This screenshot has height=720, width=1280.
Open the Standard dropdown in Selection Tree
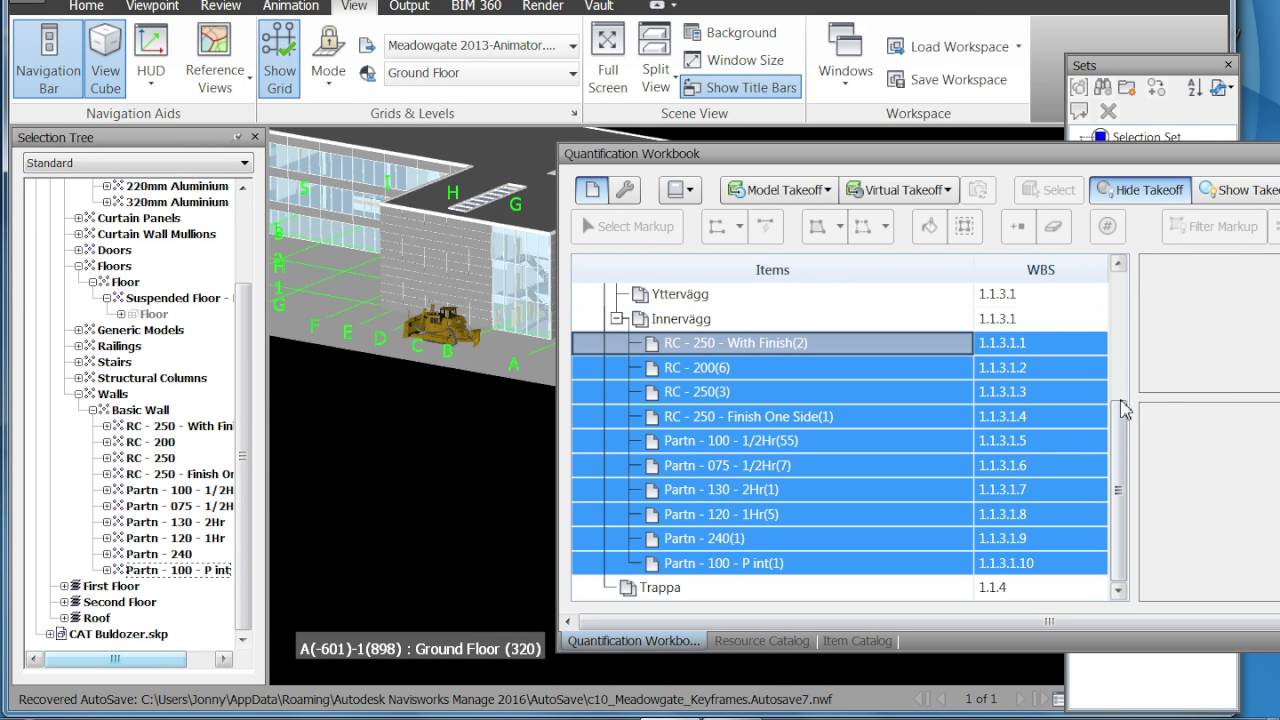[x=138, y=163]
